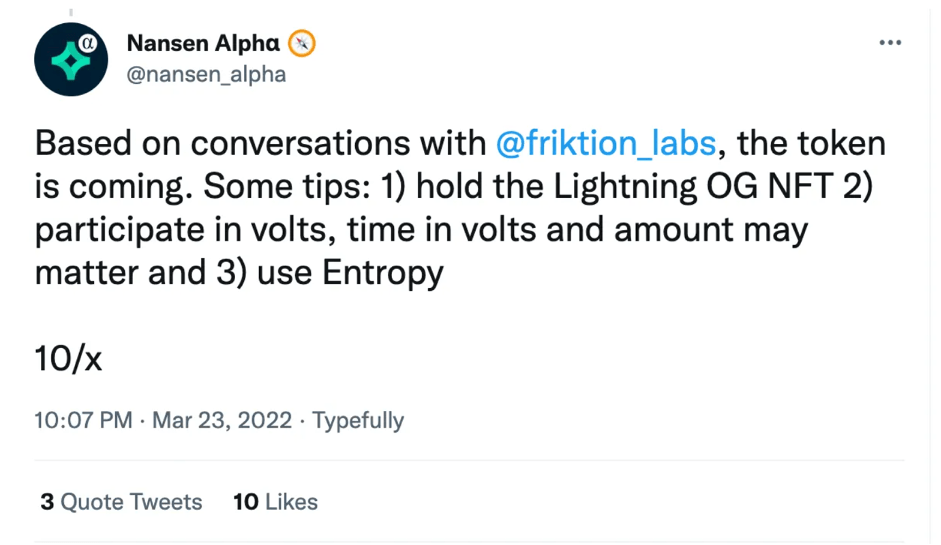The height and width of the screenshot is (545, 941).
Task: Open the Typefully source link
Action: [x=358, y=420]
